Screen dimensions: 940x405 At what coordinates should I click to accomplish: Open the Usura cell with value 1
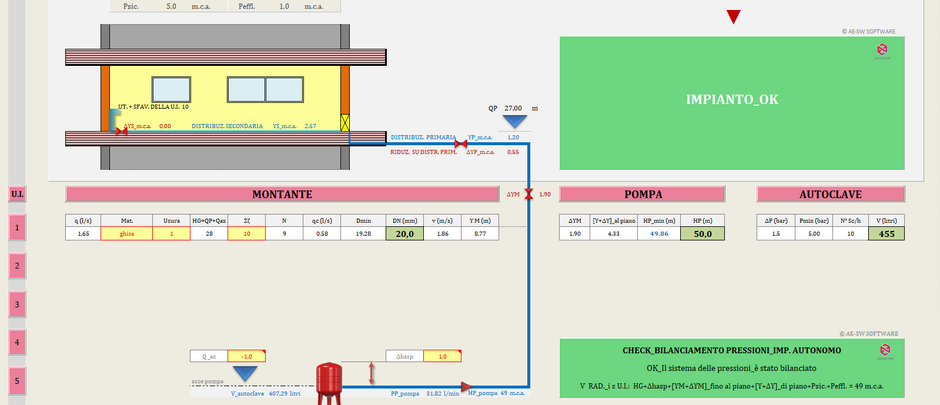[171, 233]
